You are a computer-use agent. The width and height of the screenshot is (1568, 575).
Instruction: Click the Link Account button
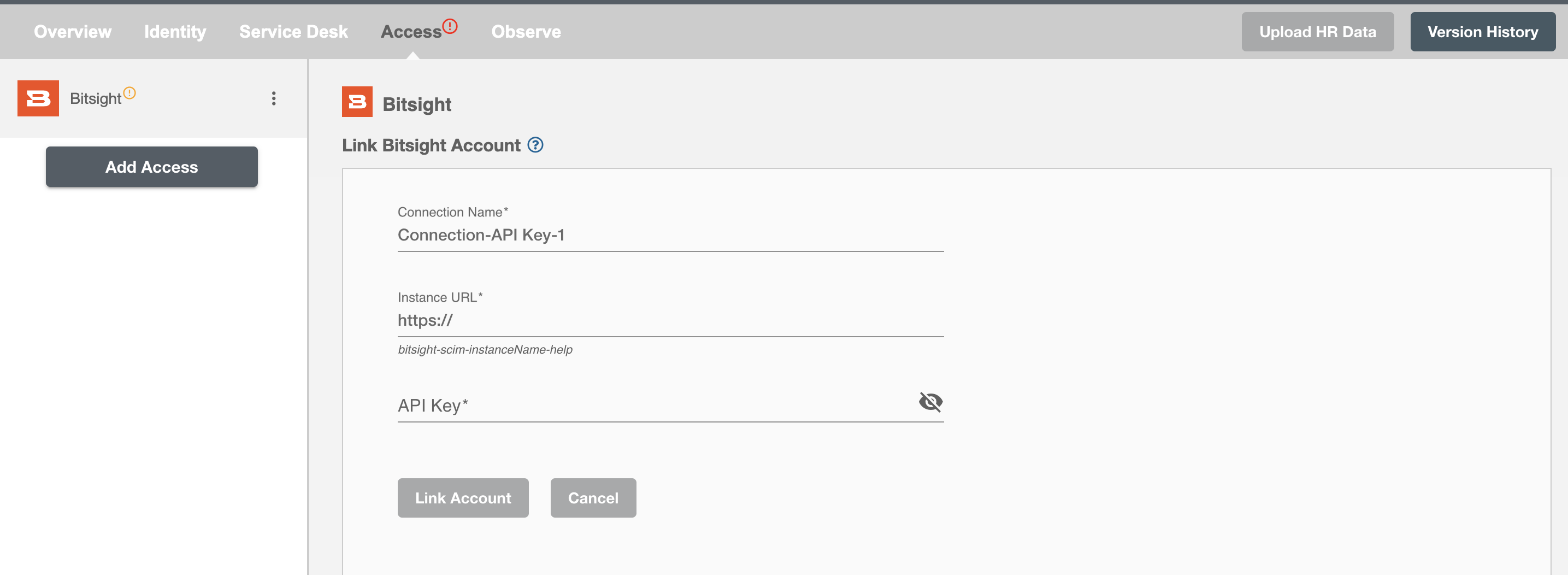click(463, 498)
